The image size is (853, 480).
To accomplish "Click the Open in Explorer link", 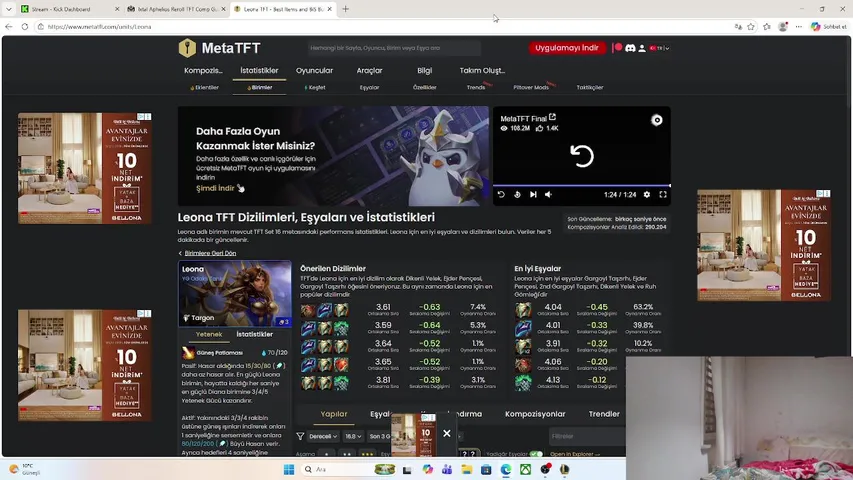I will tap(574, 454).
